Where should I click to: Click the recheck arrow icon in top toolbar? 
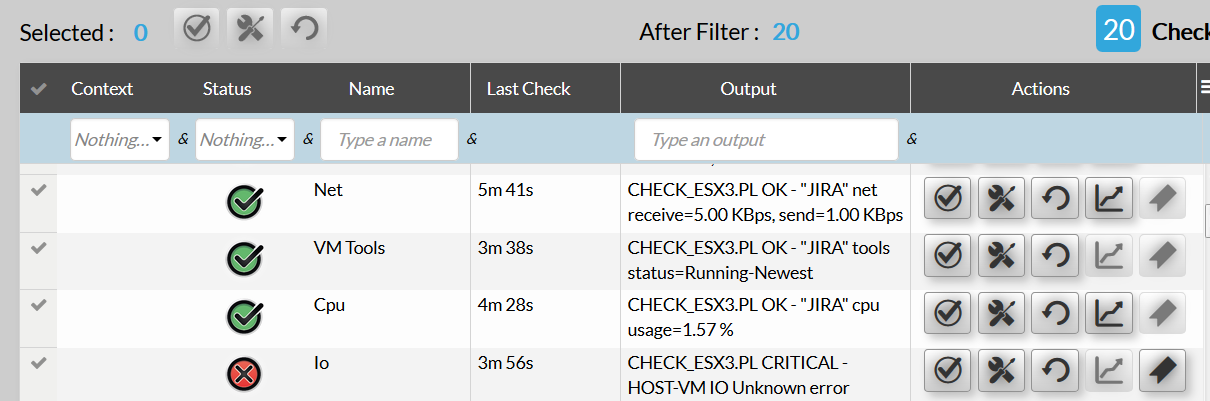pos(304,28)
